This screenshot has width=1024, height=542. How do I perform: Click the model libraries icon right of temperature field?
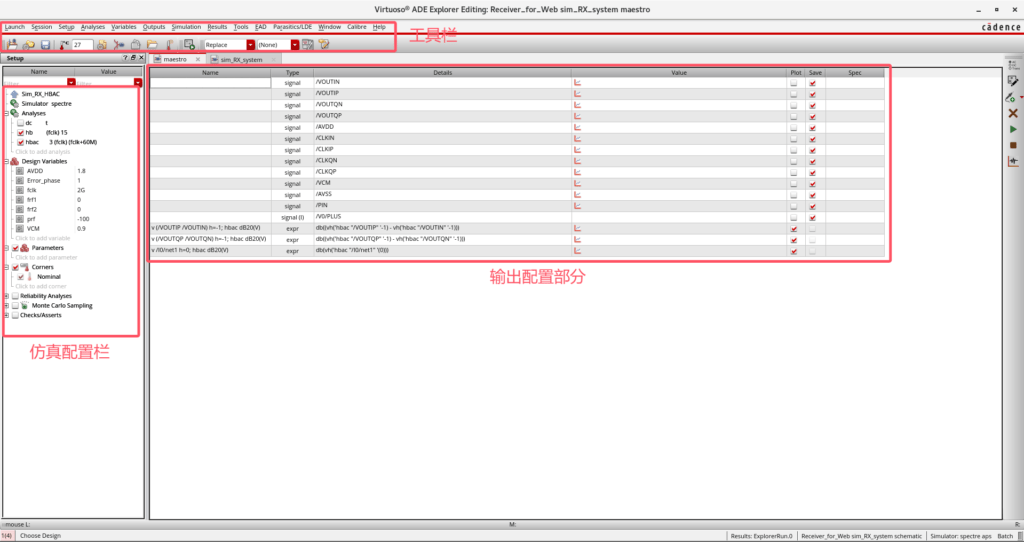coord(103,45)
